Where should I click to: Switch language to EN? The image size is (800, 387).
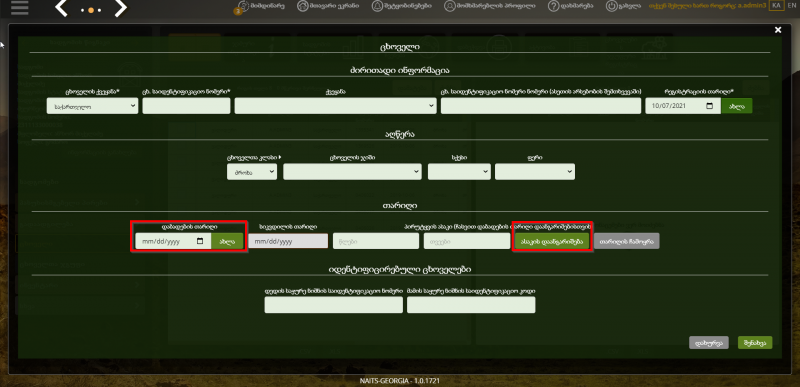click(791, 6)
